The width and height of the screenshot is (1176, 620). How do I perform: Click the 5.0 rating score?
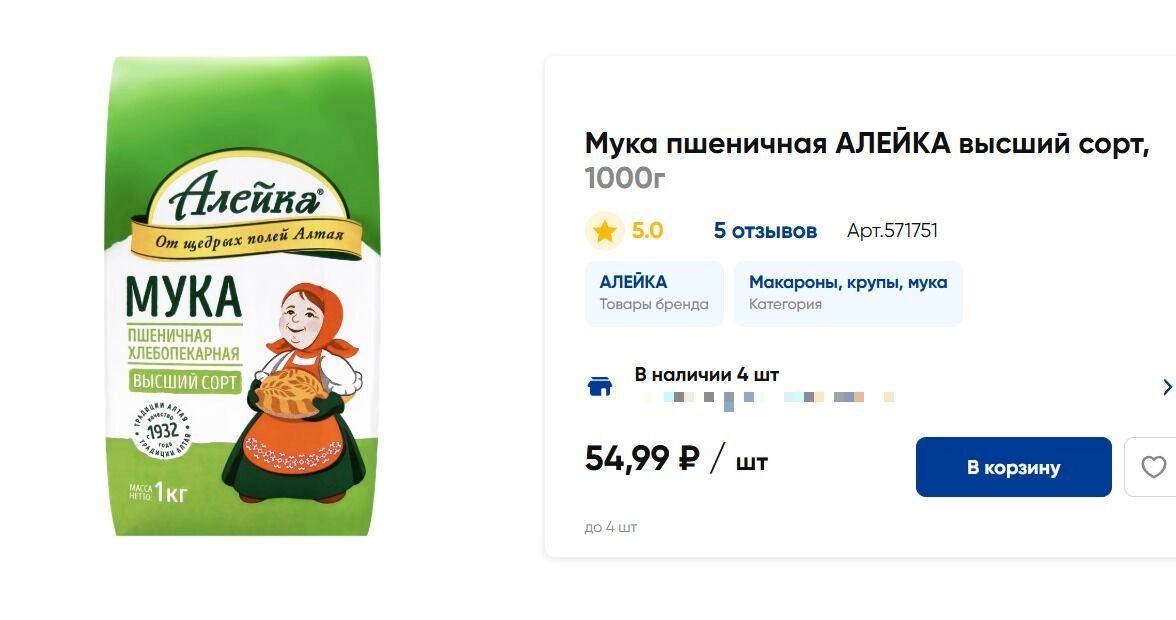(x=646, y=230)
